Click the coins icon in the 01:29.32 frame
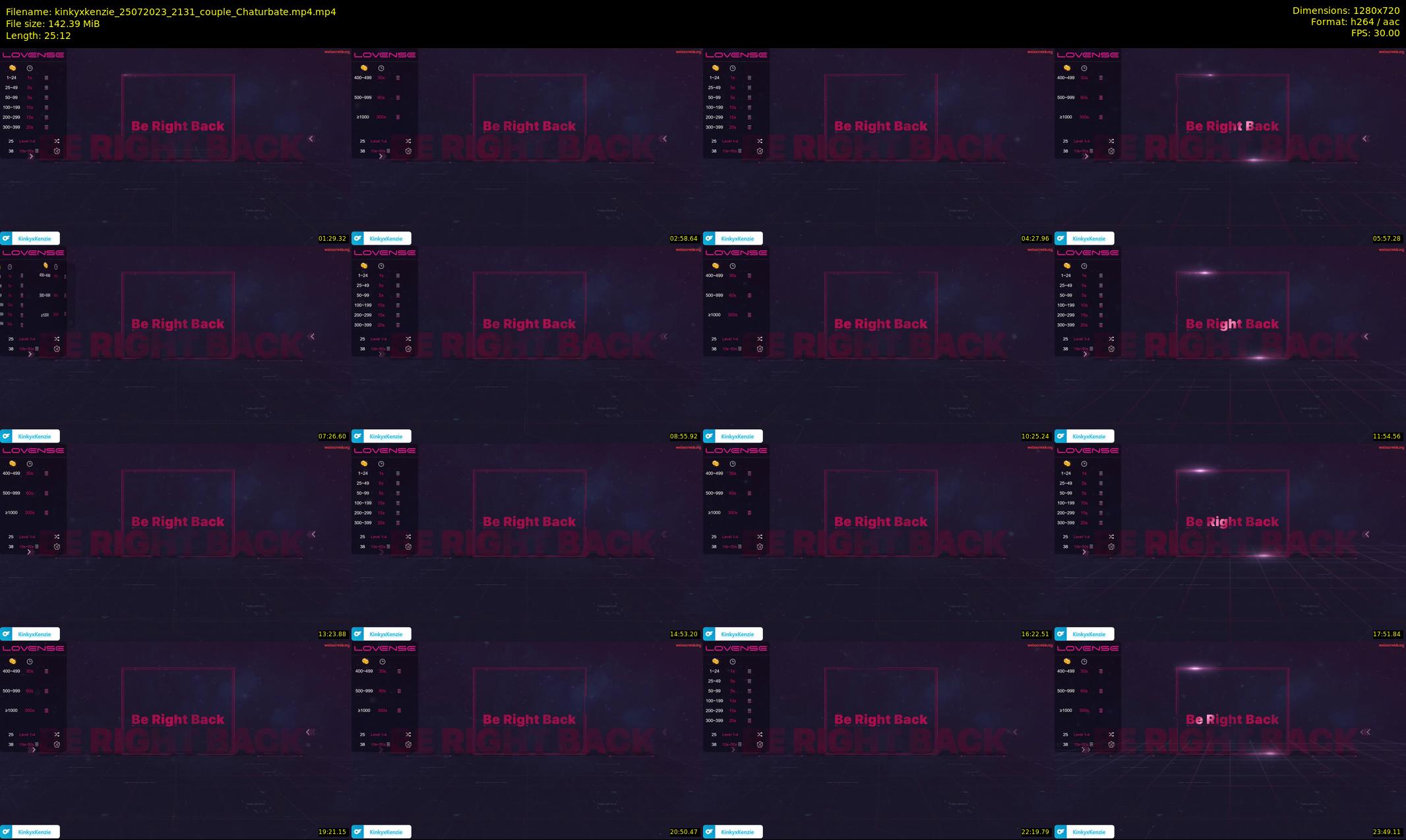 13,68
